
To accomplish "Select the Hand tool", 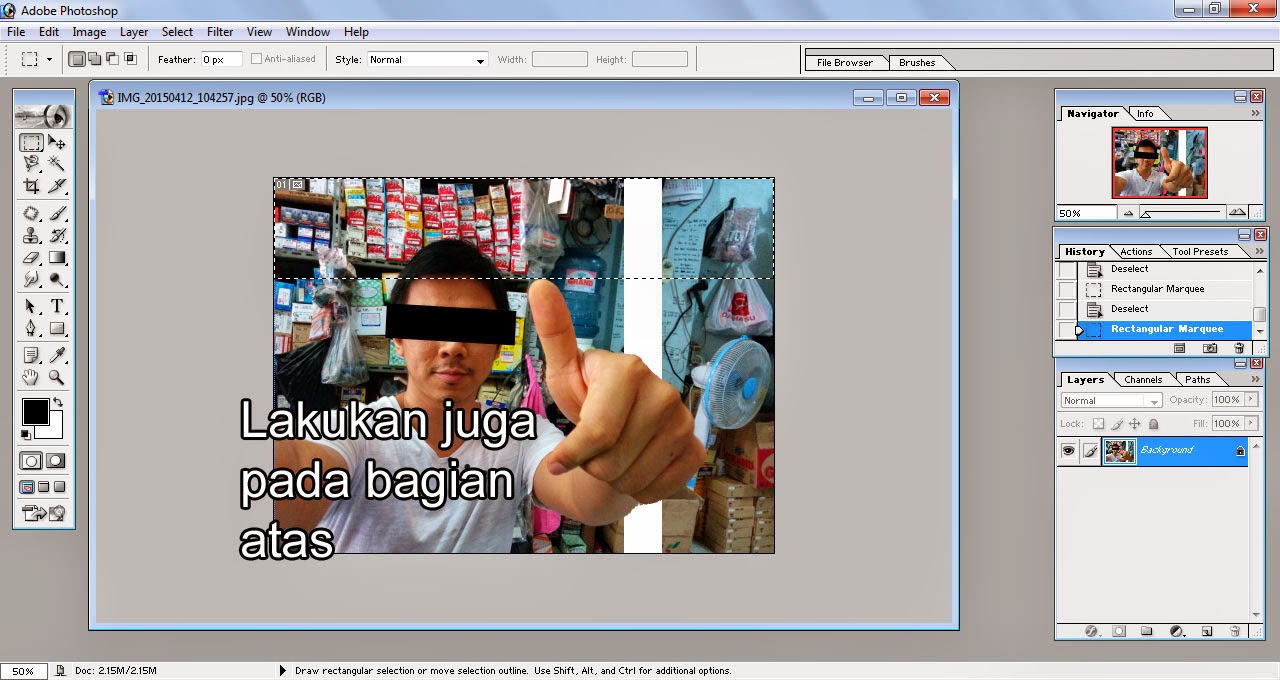I will coord(32,377).
